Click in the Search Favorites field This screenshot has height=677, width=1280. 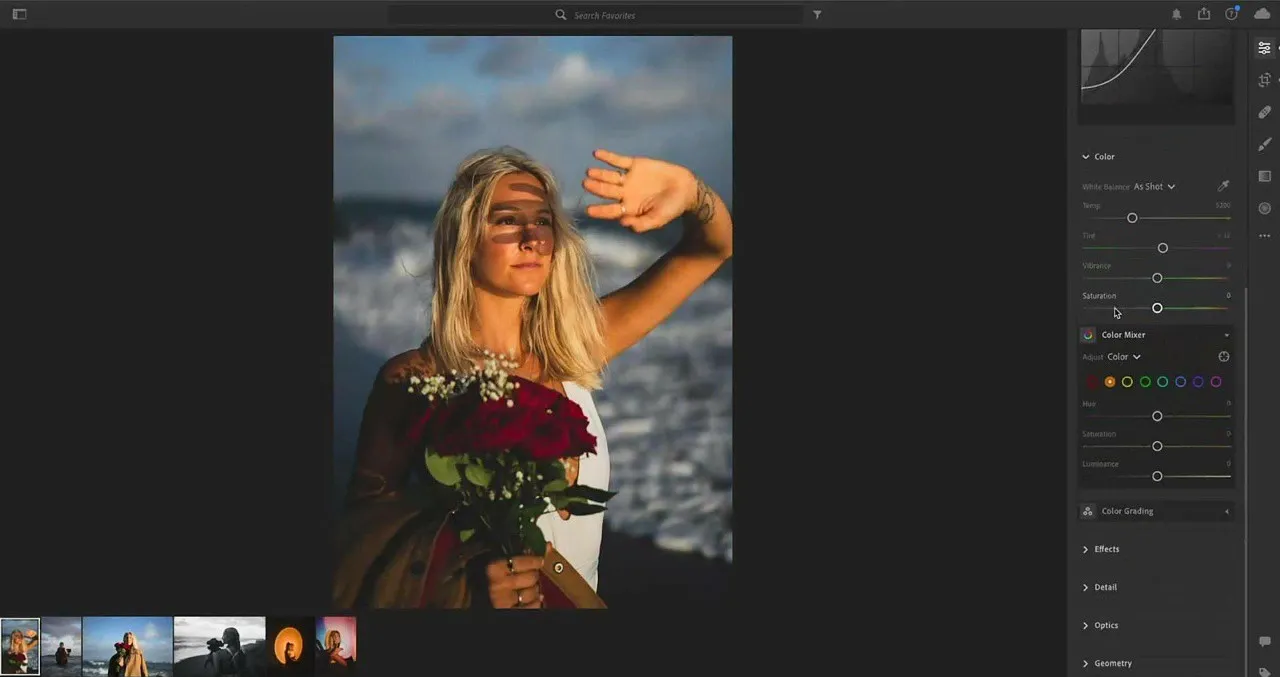[x=596, y=15]
